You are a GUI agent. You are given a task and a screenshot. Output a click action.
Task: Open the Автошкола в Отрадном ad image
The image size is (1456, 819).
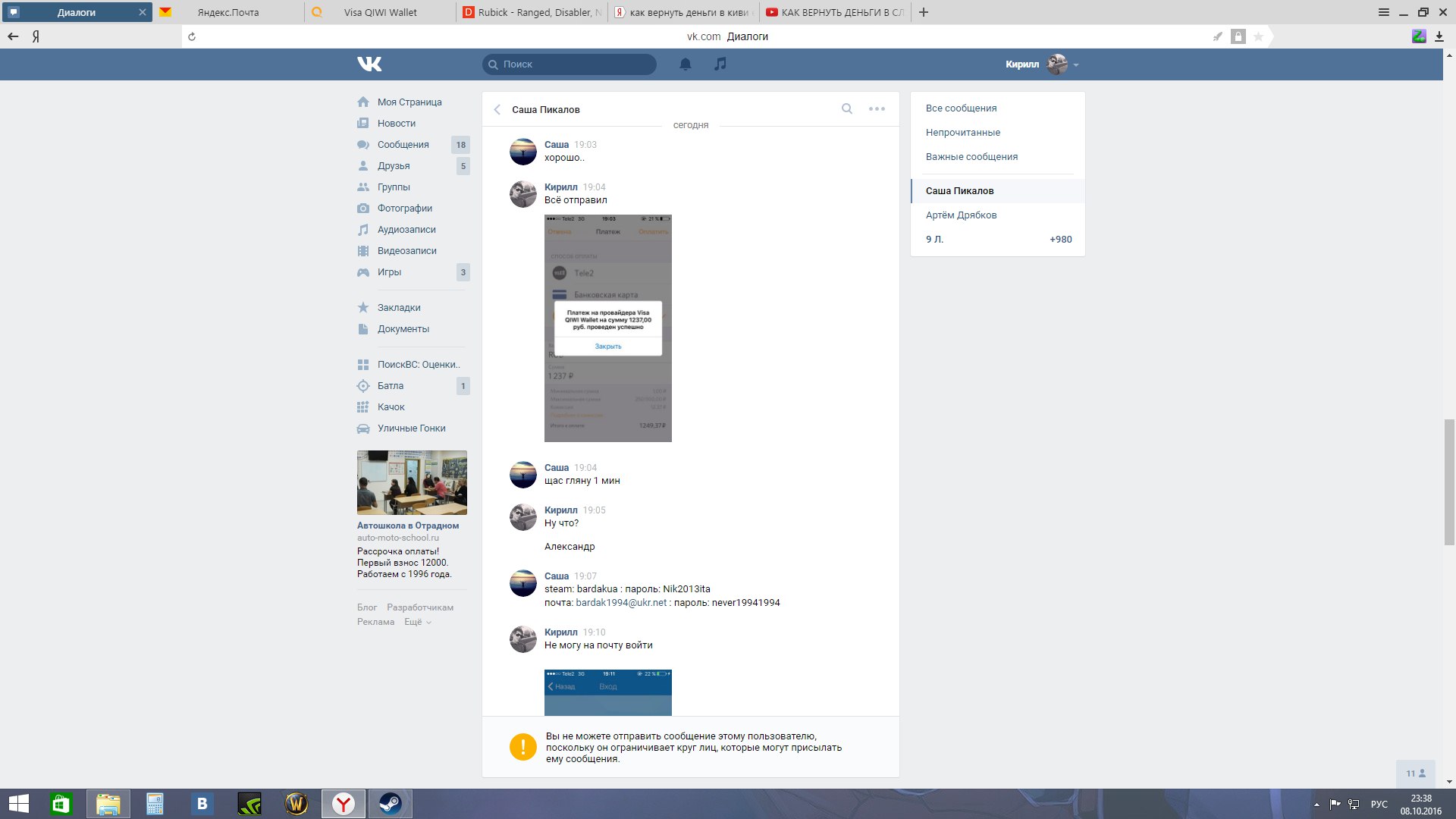pos(412,483)
